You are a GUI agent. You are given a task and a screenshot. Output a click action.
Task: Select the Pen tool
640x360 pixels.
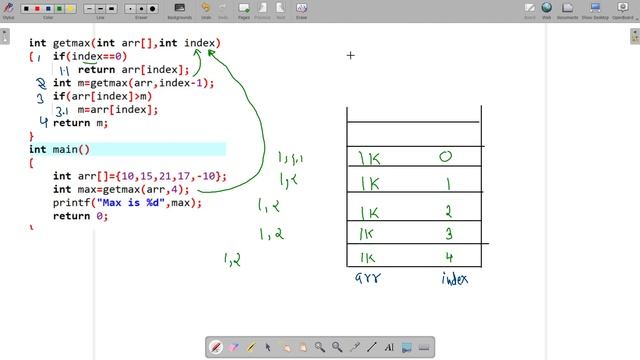[x=216, y=347]
